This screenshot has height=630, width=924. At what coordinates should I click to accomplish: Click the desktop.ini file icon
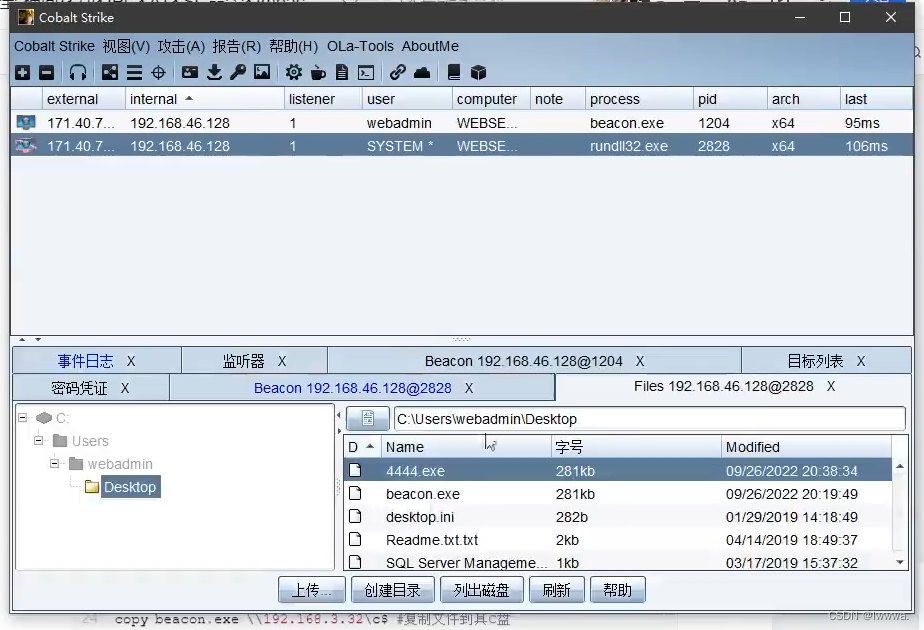coord(355,516)
